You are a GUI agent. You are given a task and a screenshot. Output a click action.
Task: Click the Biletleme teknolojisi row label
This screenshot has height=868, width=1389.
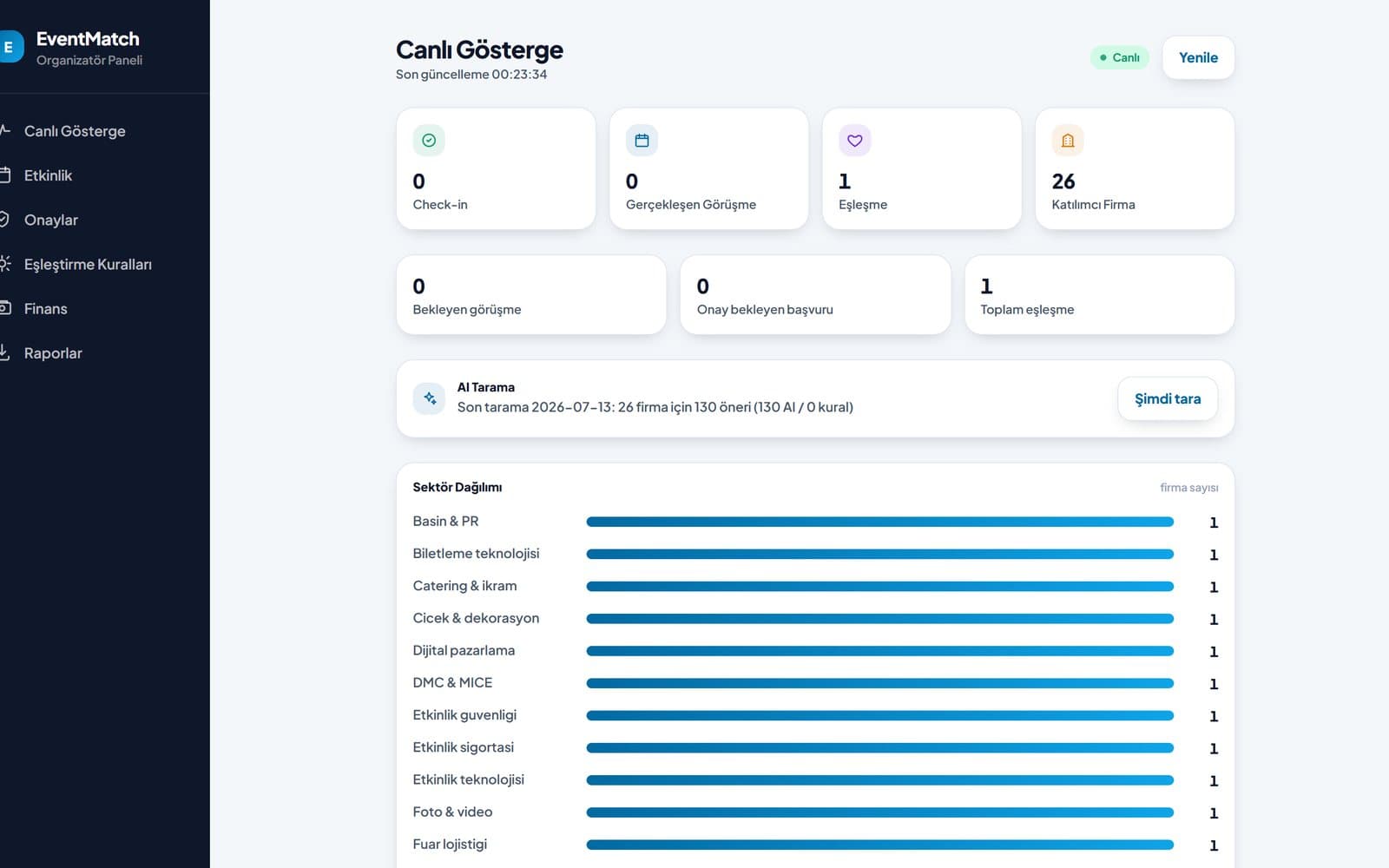pos(476,553)
